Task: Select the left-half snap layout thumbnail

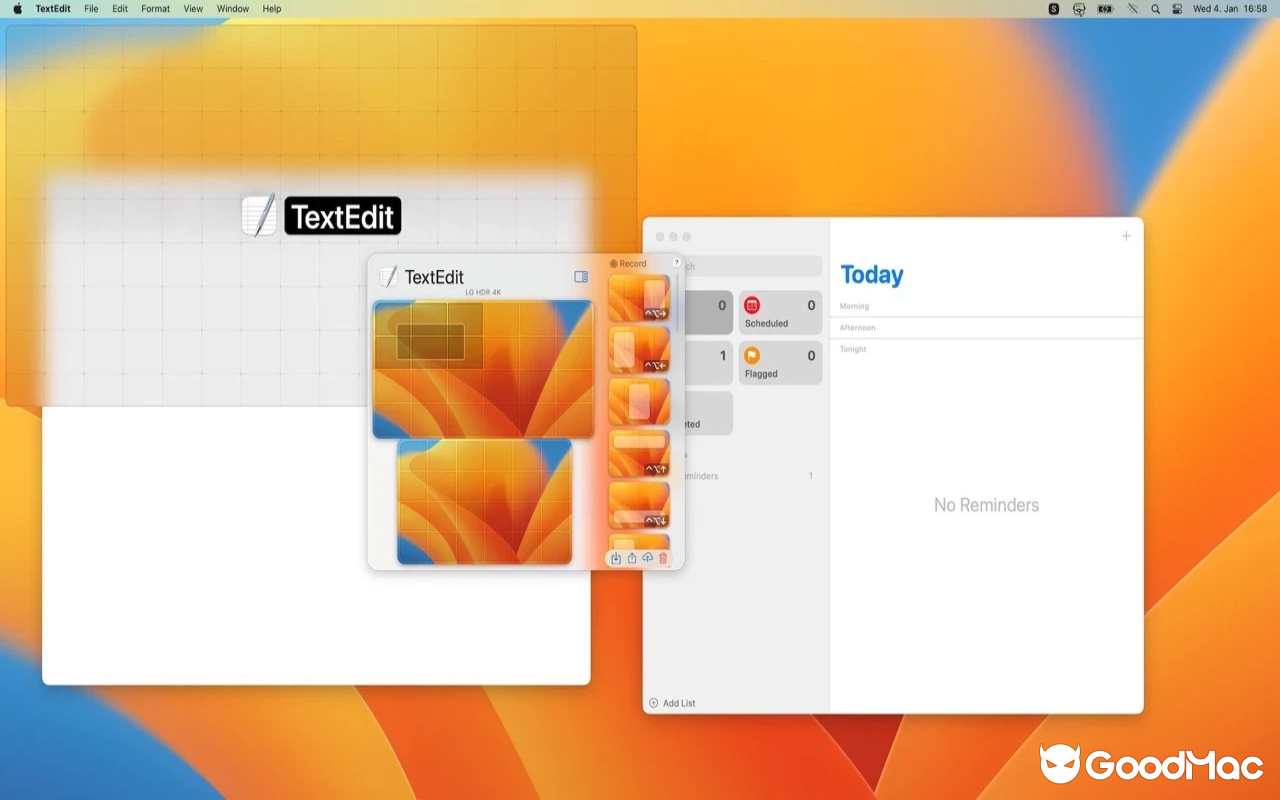Action: click(639, 350)
